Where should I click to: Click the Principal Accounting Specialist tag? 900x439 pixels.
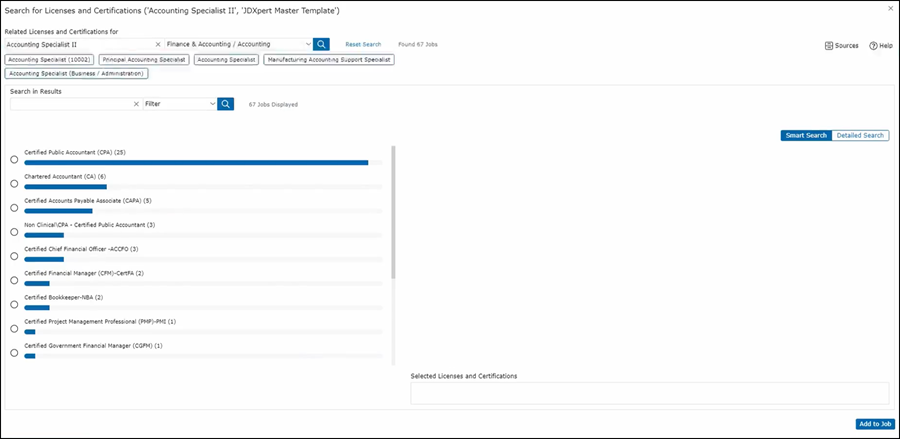coord(144,60)
